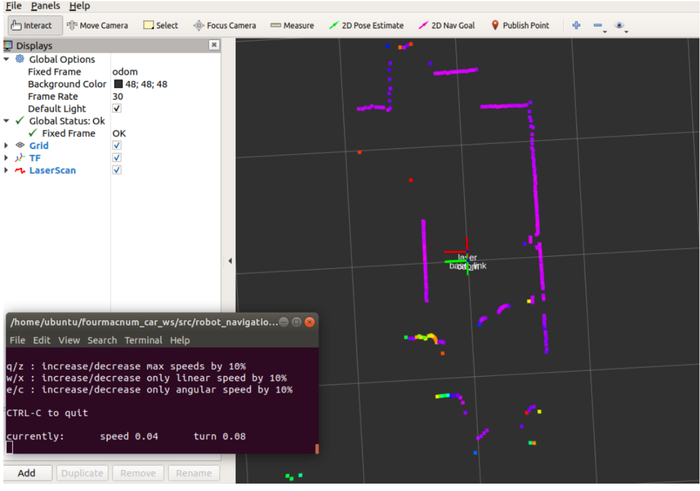Click the TF axes icon

[x=20, y=158]
